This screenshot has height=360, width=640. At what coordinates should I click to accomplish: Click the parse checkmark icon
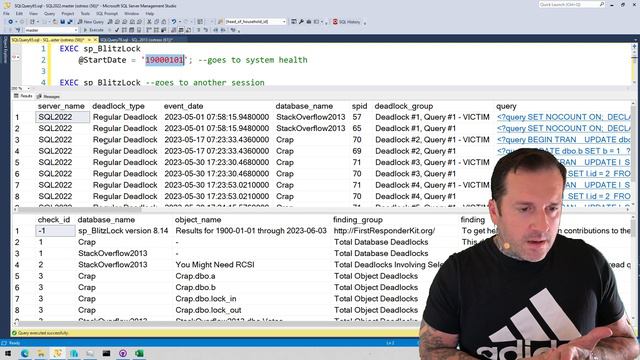tap(117, 30)
